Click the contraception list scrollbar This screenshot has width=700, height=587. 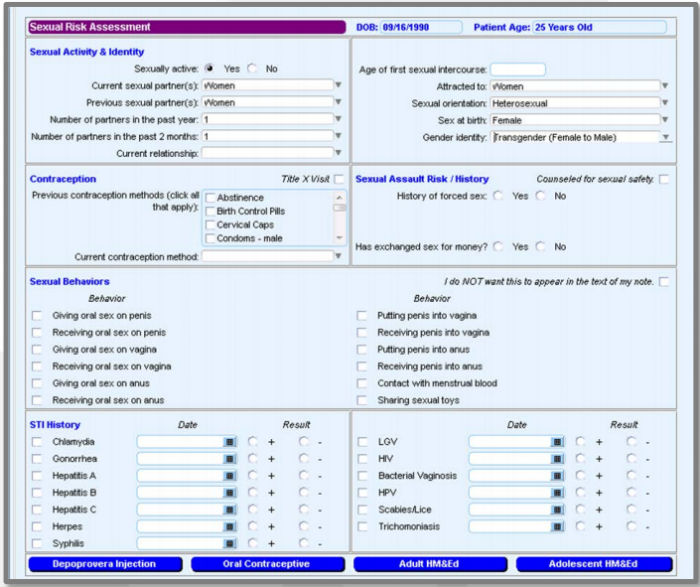pos(340,217)
